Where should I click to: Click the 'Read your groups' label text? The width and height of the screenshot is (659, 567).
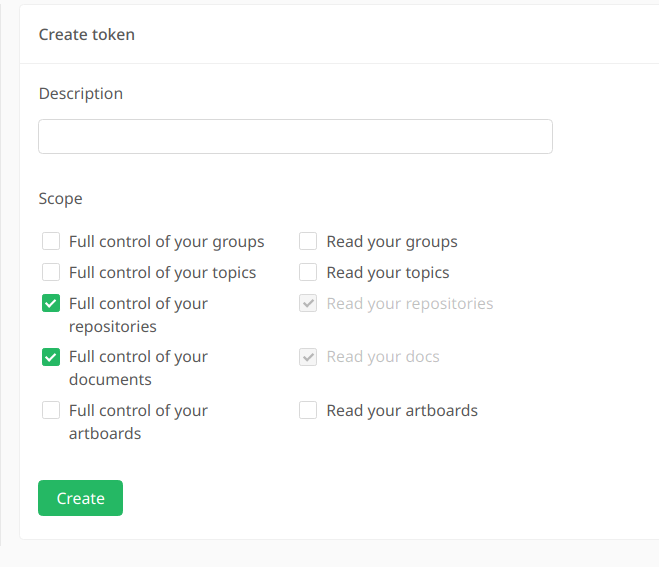pos(392,241)
